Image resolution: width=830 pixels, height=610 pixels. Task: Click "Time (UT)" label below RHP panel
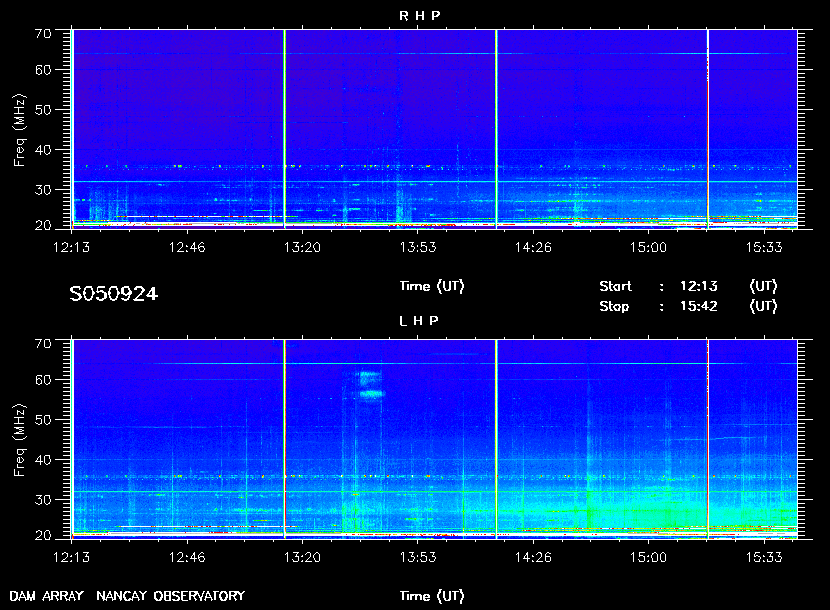[x=432, y=286]
